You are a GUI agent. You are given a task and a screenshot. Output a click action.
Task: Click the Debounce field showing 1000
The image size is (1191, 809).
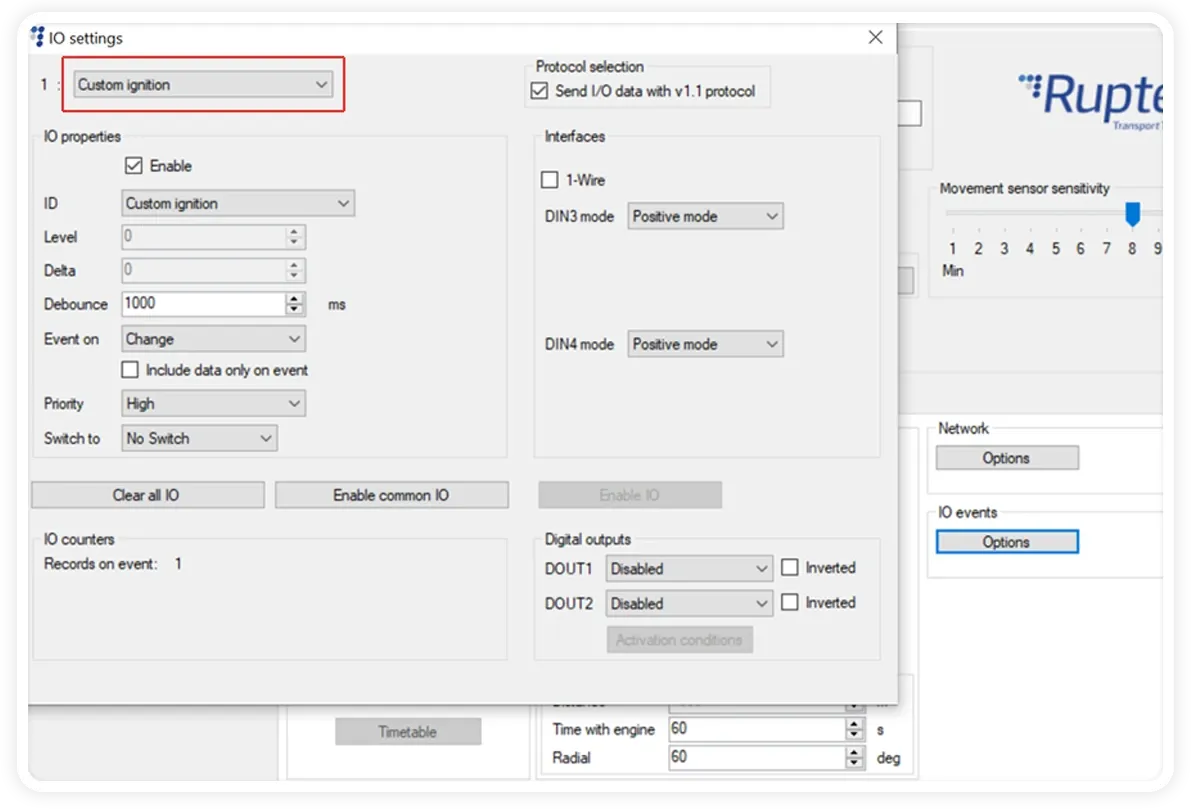coord(204,303)
